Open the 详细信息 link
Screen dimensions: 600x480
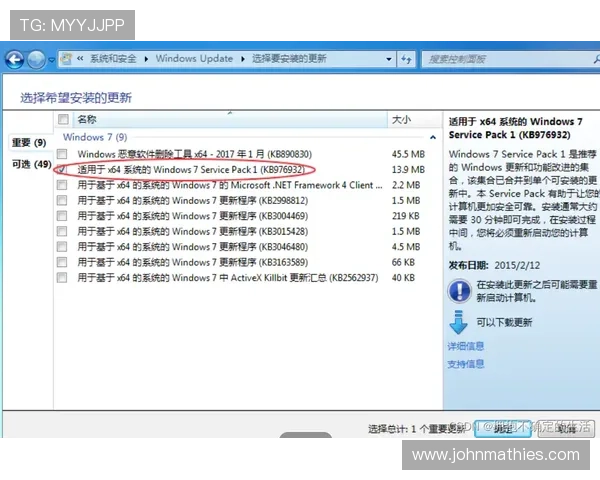tap(466, 346)
